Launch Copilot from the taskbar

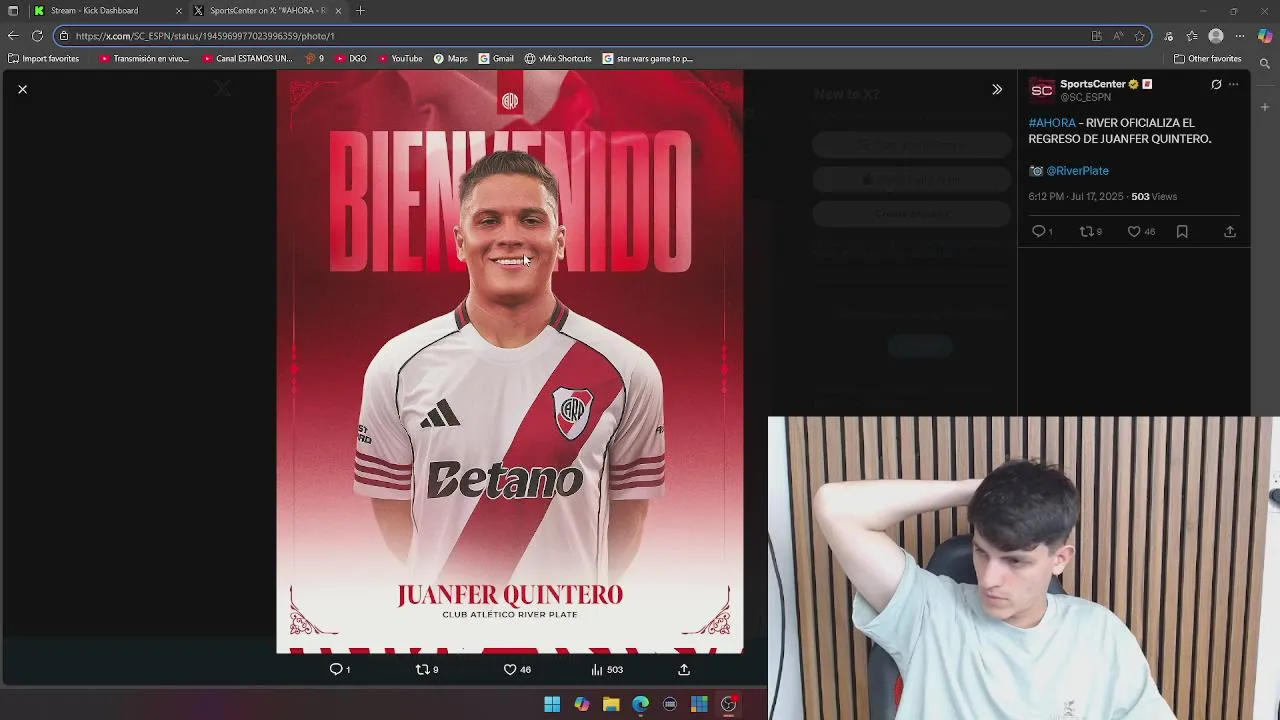coord(582,704)
